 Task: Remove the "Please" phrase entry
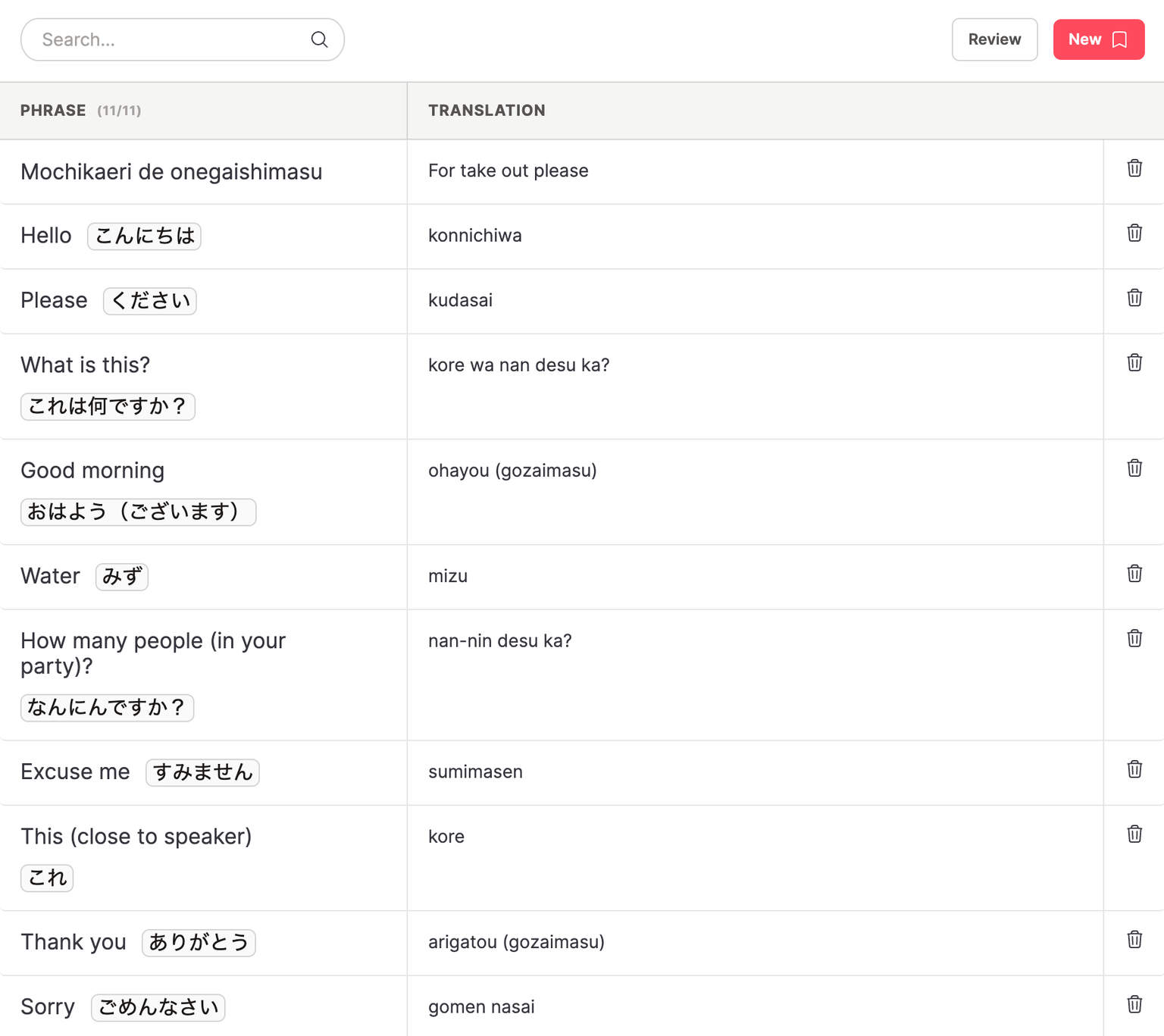[1134, 298]
